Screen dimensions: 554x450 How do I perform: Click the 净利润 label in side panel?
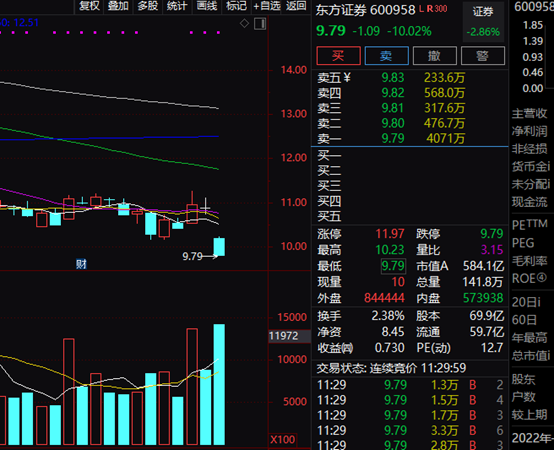click(x=529, y=131)
